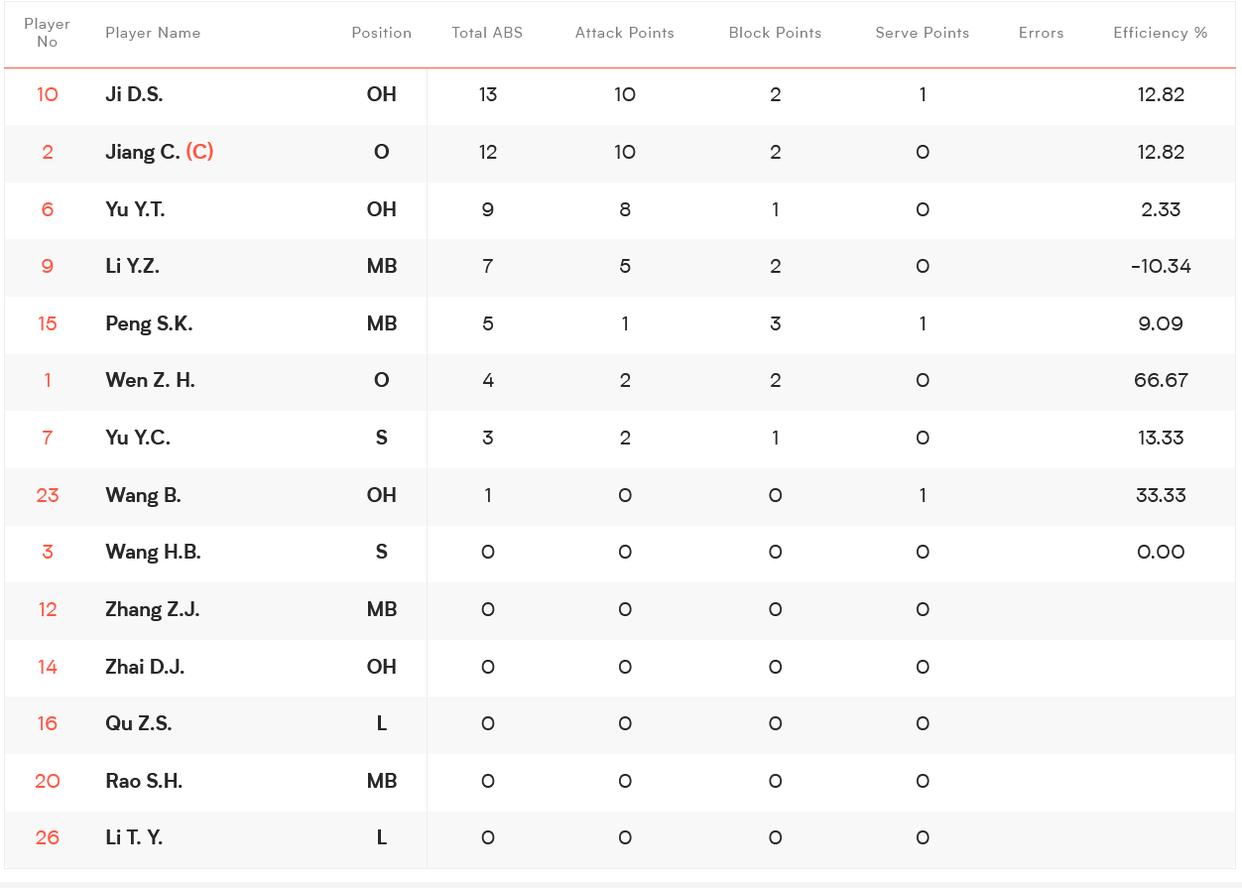Click libero Qu Z.S. name
The height and width of the screenshot is (888, 1242).
(138, 723)
